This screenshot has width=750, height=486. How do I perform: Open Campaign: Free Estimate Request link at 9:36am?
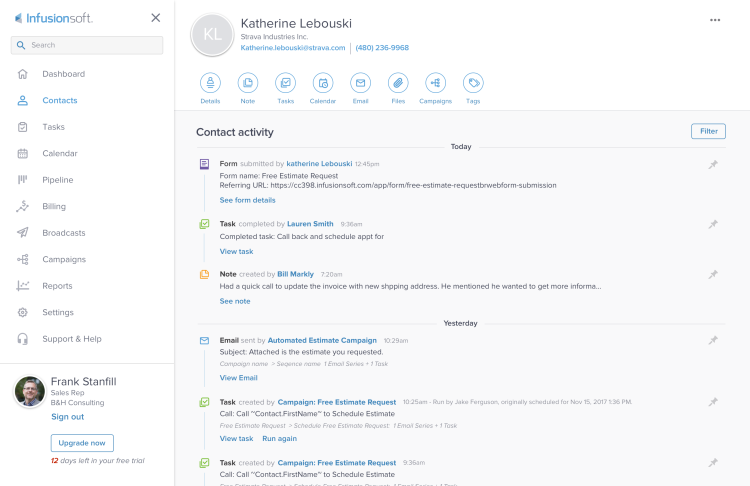click(337, 463)
